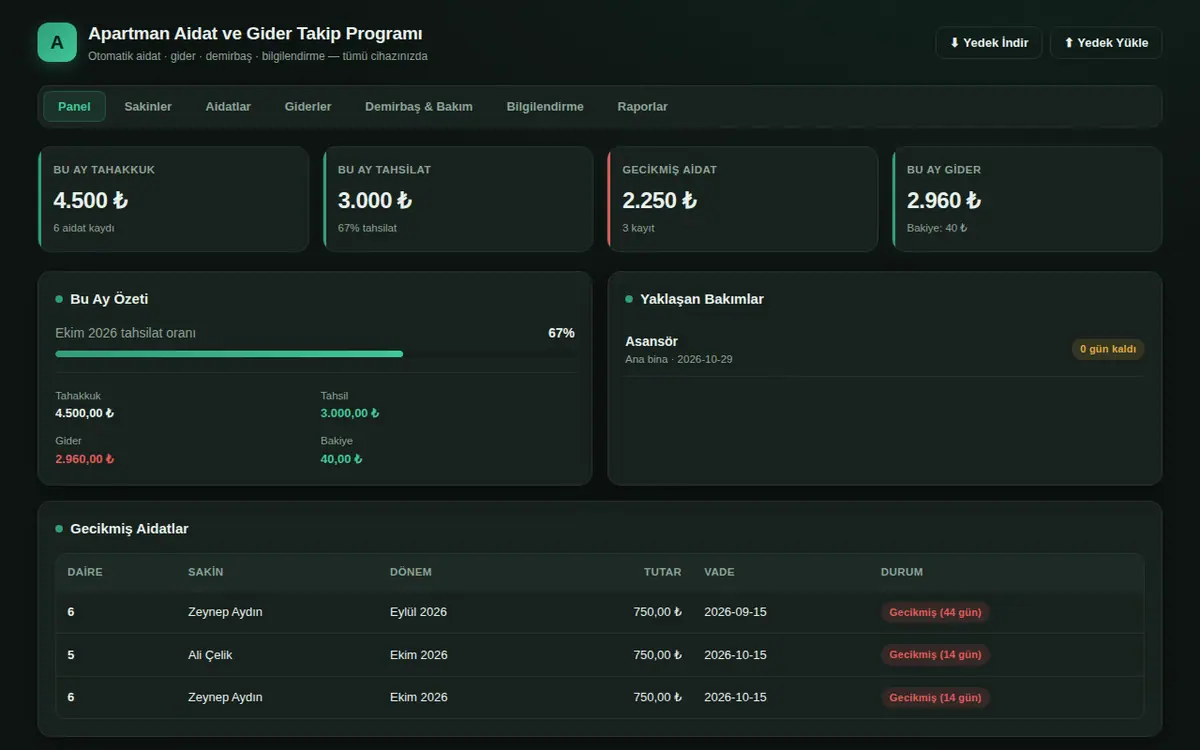Screen dimensions: 1200x750
Task: Open the Demirbaş & Bakım tab
Action: click(x=419, y=106)
